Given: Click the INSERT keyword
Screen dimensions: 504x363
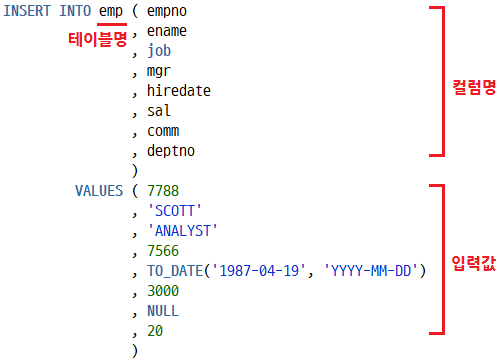Looking at the screenshot, I should [x=27, y=11].
